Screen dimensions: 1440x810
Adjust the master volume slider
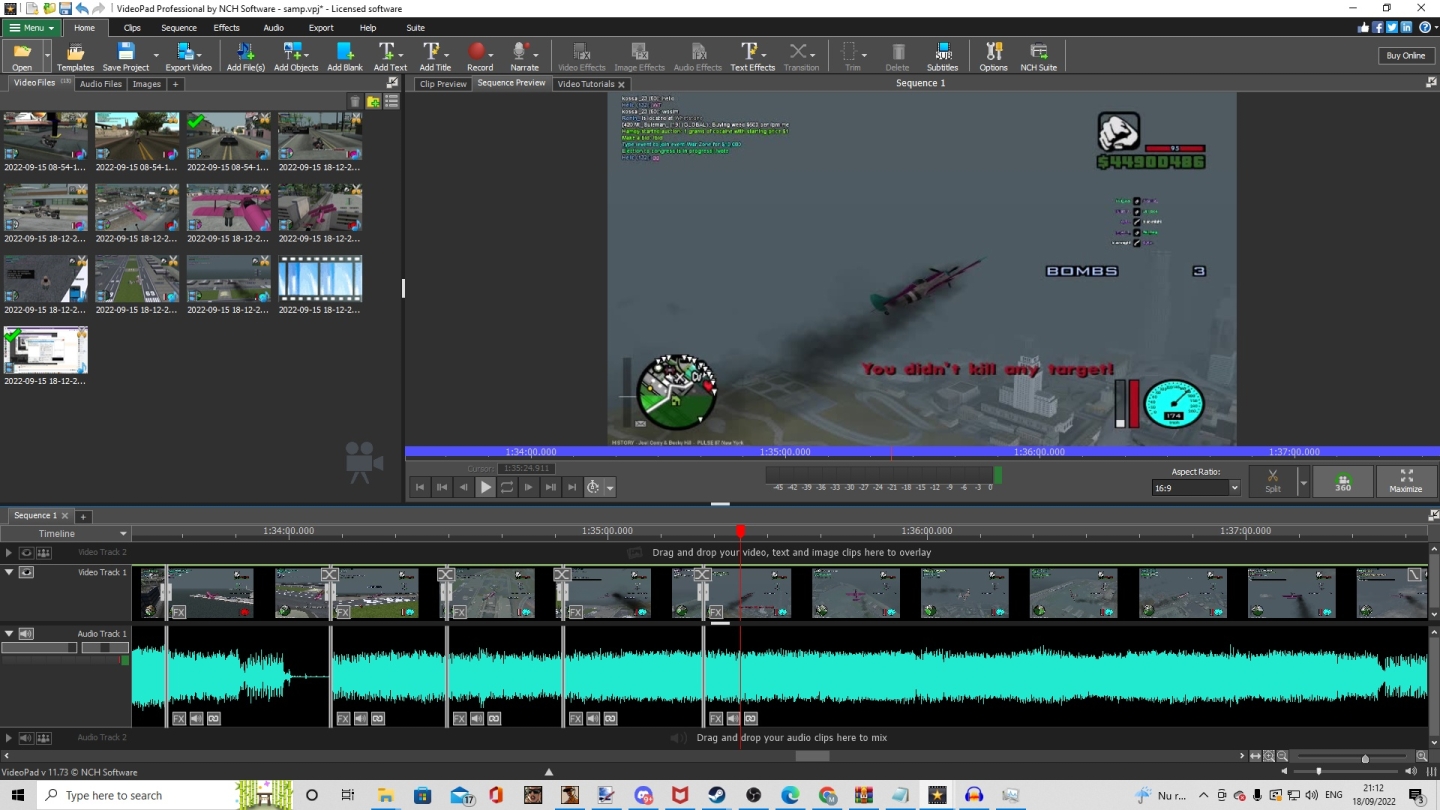(1319, 771)
